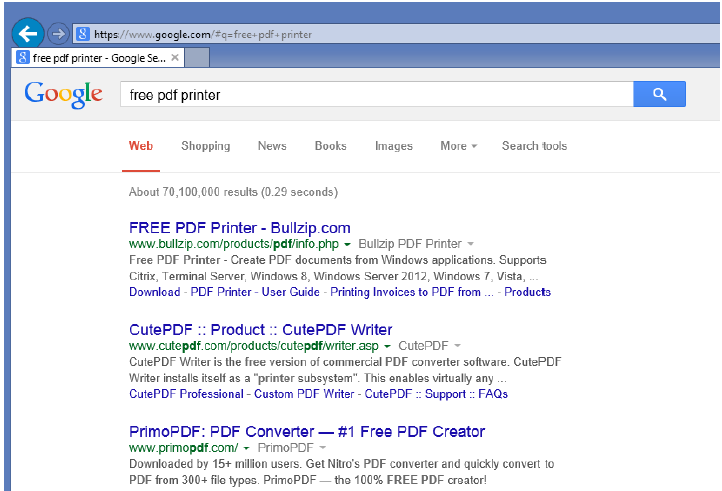This screenshot has width=722, height=491.
Task: Click the blue search magnifier button
Action: pyautogui.click(x=659, y=94)
